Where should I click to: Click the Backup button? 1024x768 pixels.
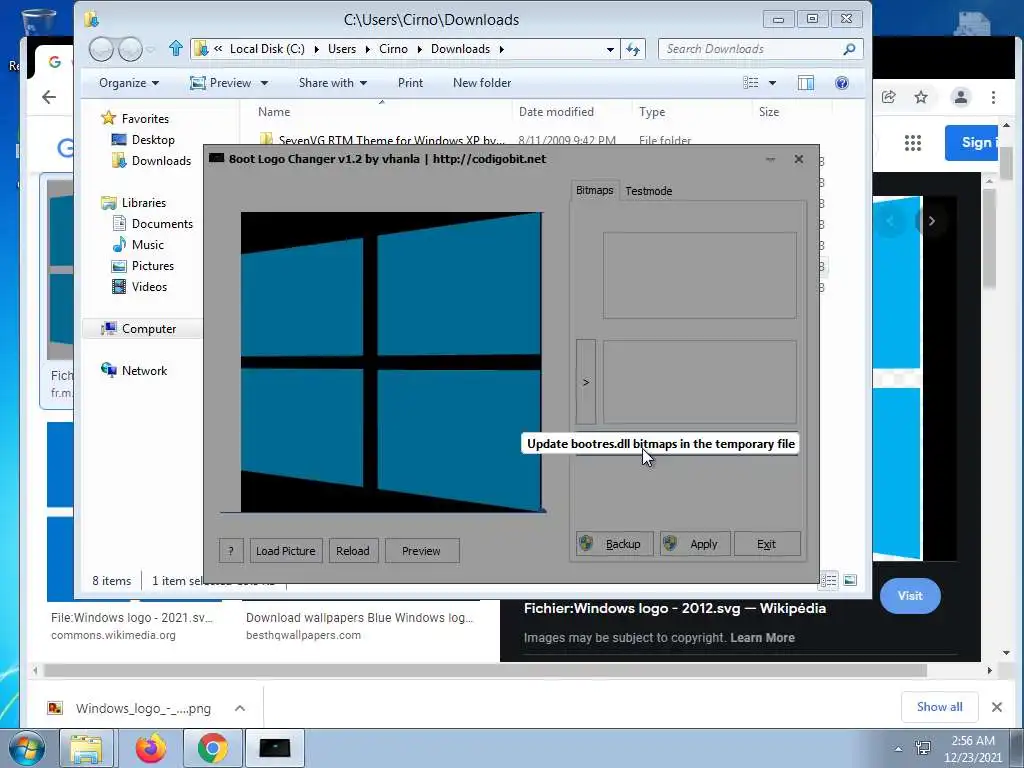click(x=614, y=543)
